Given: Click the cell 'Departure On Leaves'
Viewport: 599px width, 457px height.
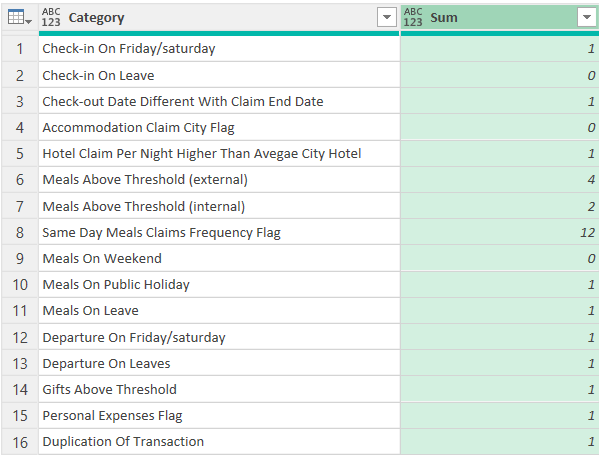Looking at the screenshot, I should coord(219,363).
